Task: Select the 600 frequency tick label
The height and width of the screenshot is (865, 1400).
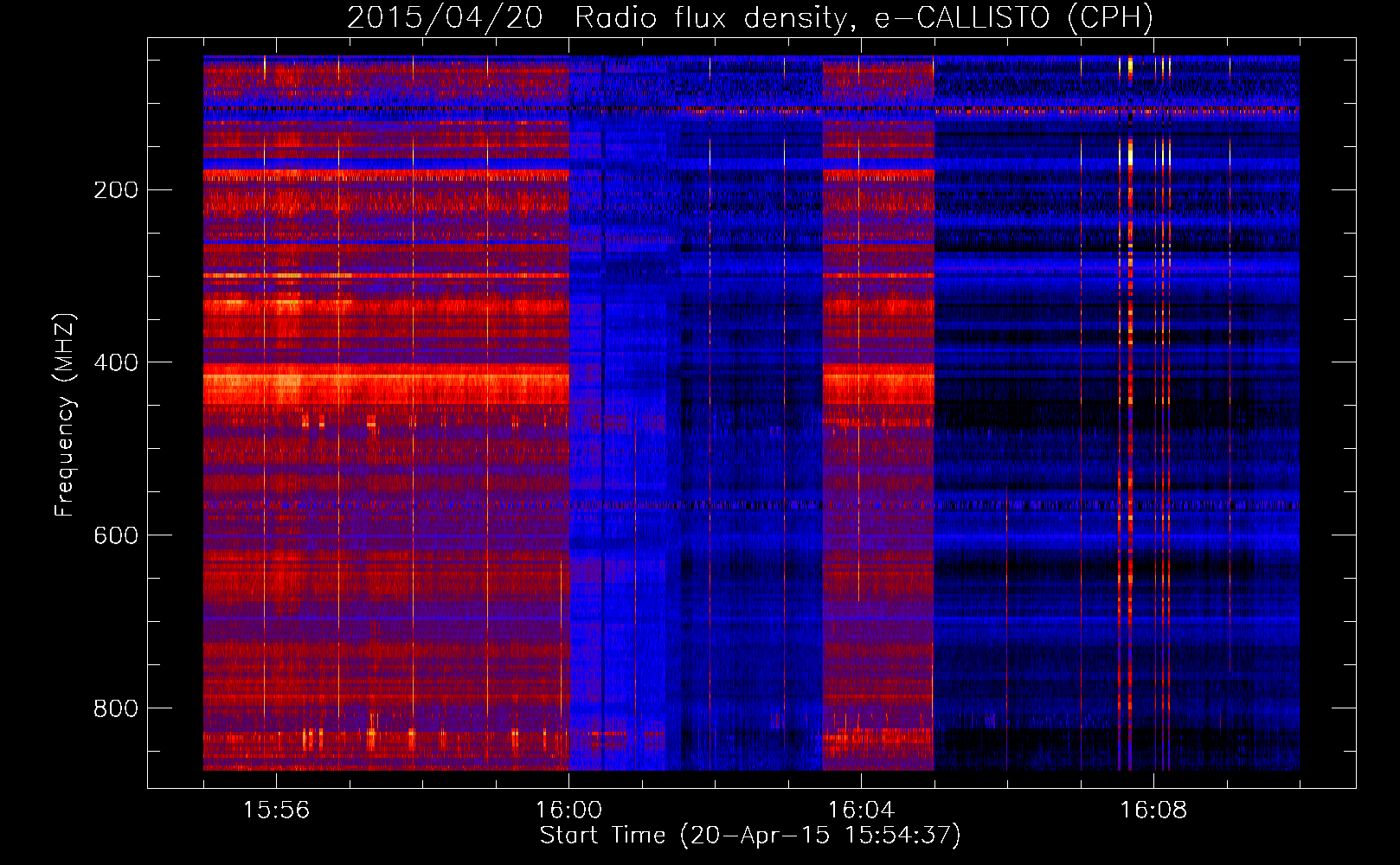Action: point(116,535)
